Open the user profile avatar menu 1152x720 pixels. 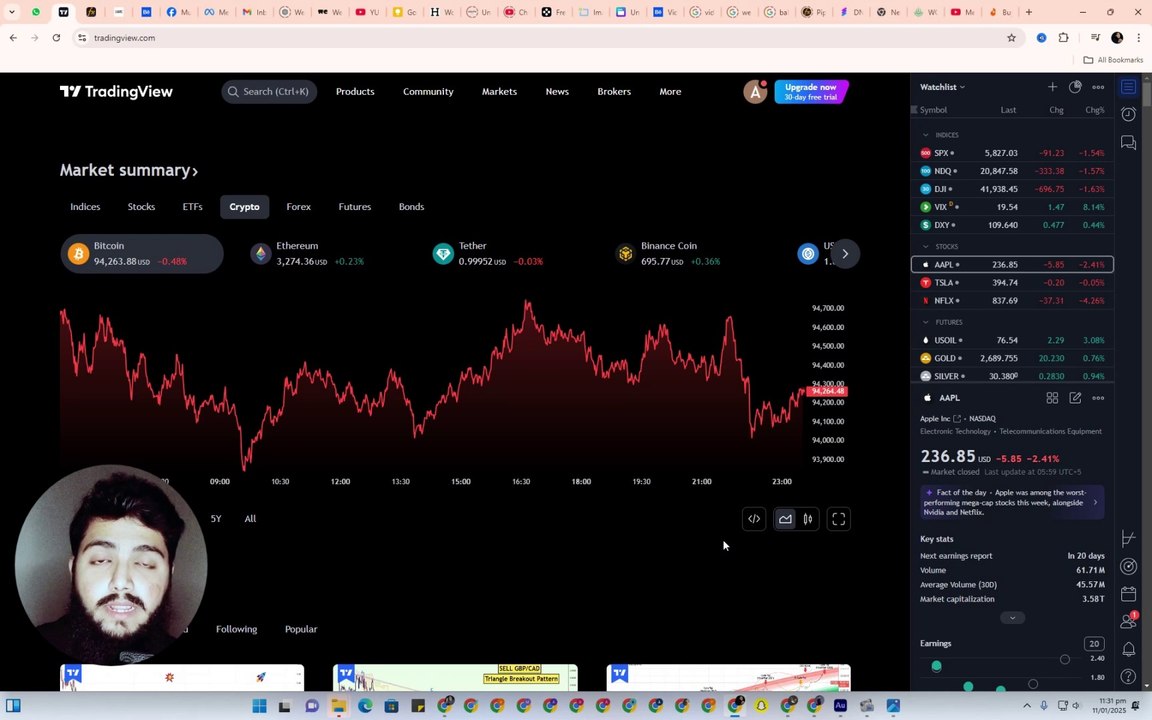point(755,92)
